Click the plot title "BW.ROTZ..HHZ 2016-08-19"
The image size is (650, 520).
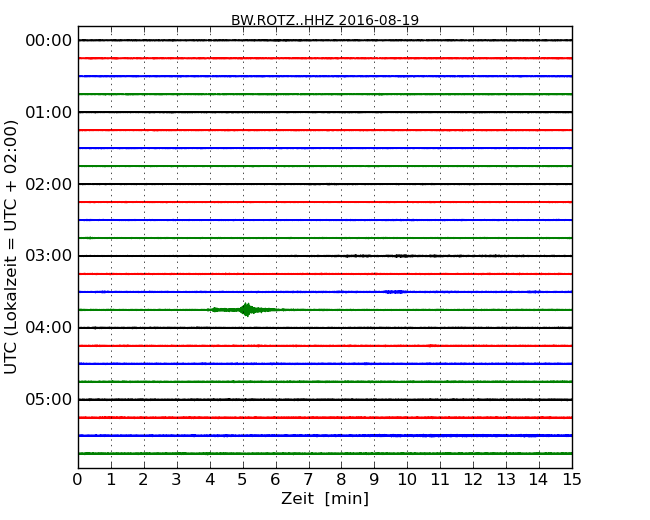point(325,20)
